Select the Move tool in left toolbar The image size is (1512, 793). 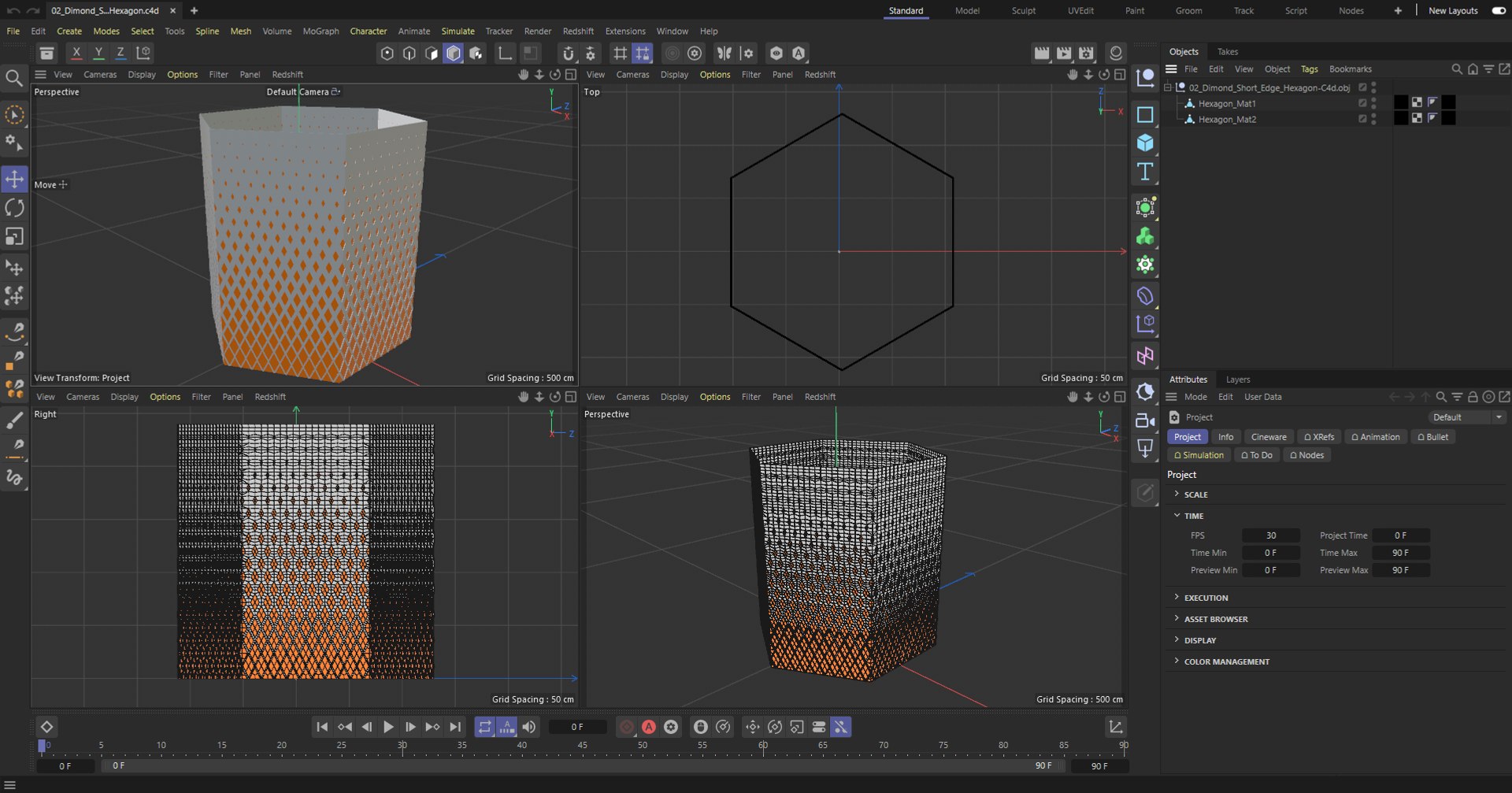pos(14,179)
